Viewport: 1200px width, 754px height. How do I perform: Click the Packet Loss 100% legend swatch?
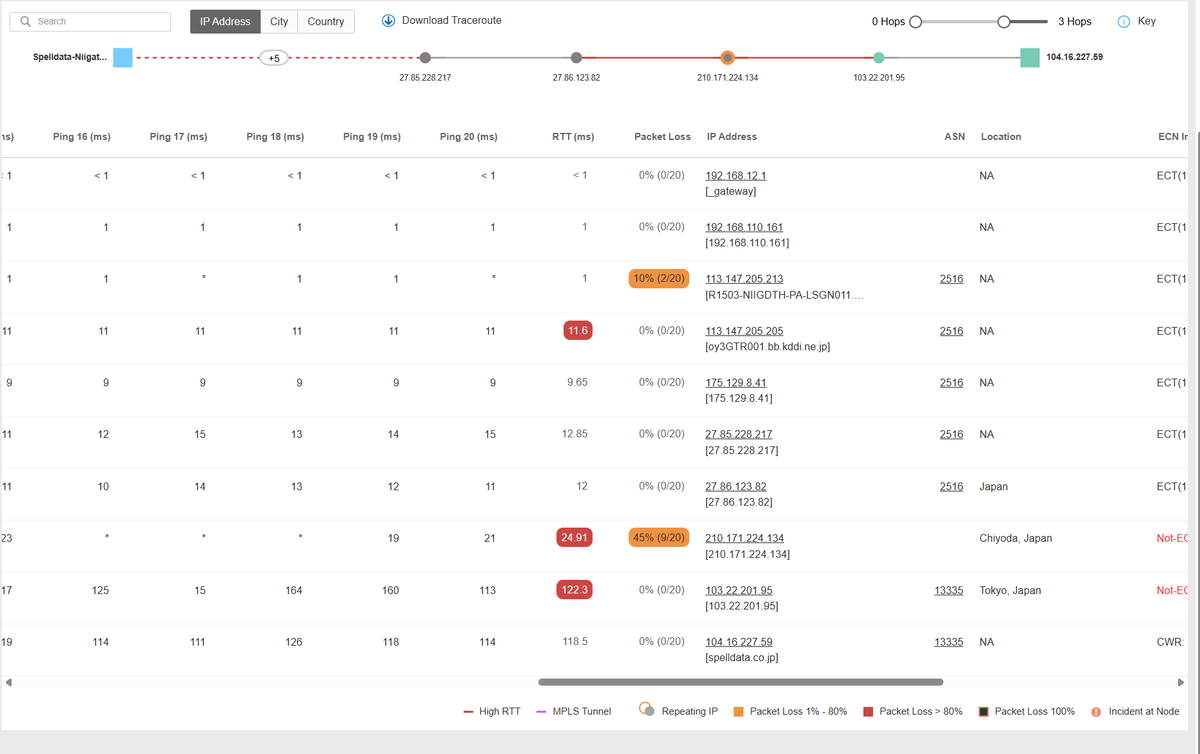click(983, 712)
